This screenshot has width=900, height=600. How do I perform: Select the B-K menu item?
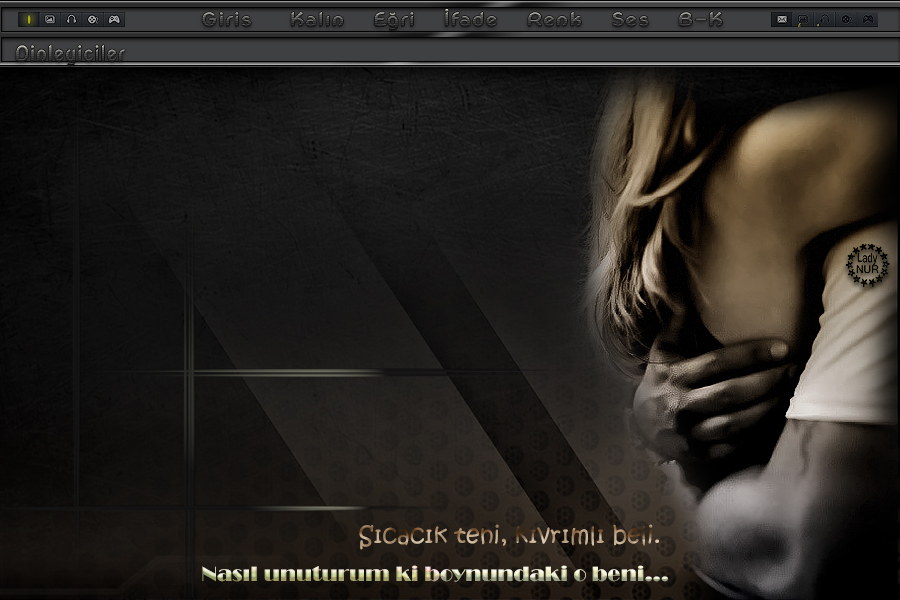[700, 19]
